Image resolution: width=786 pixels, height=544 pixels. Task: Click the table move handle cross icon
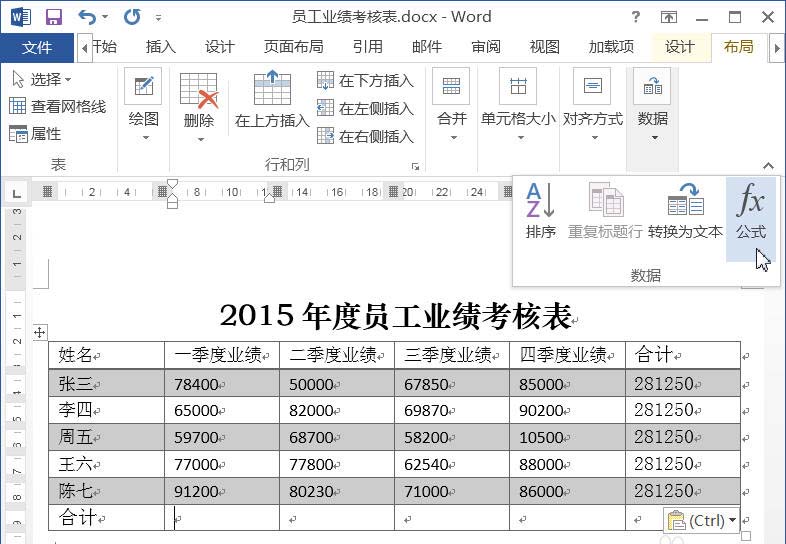point(40,332)
